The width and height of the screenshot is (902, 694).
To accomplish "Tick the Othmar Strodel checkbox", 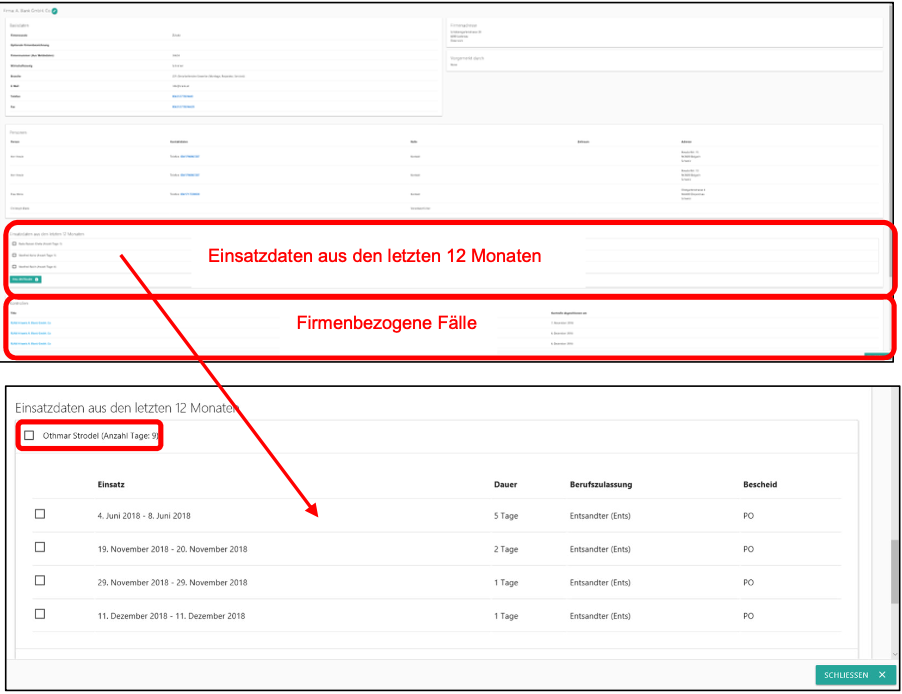I will tap(29, 436).
